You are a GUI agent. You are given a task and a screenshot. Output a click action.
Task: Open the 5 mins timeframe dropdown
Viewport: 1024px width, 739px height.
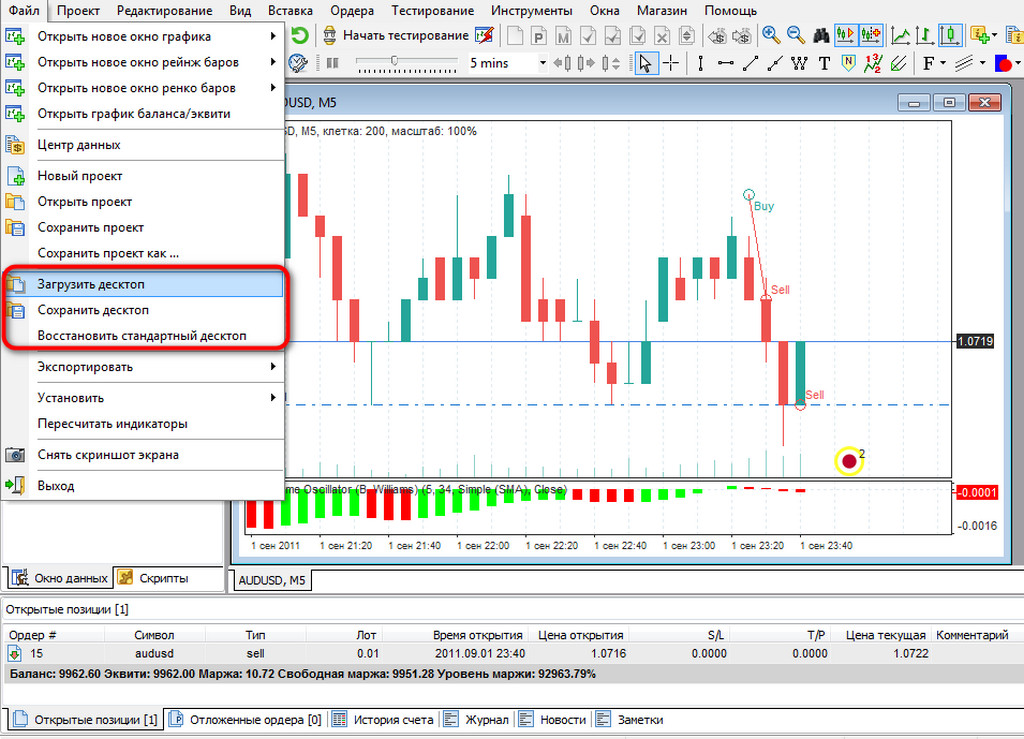tap(543, 62)
